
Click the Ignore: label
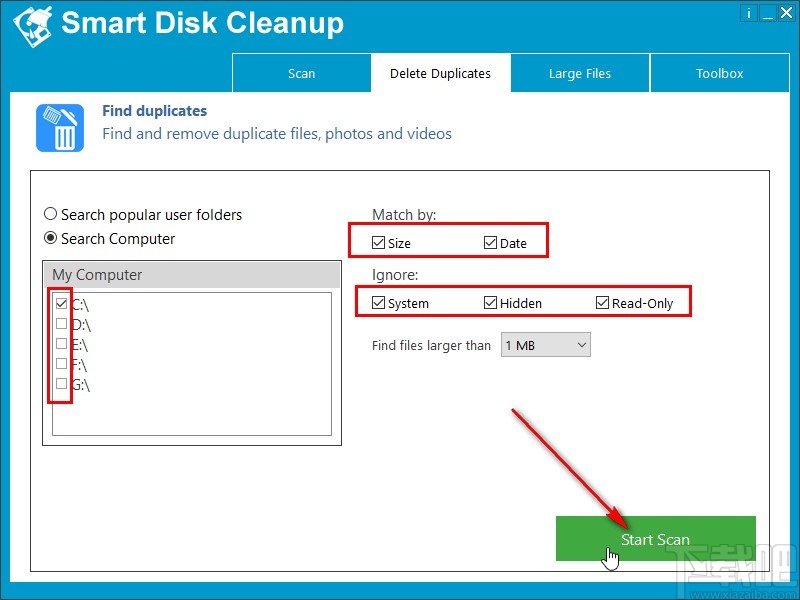[x=395, y=275]
